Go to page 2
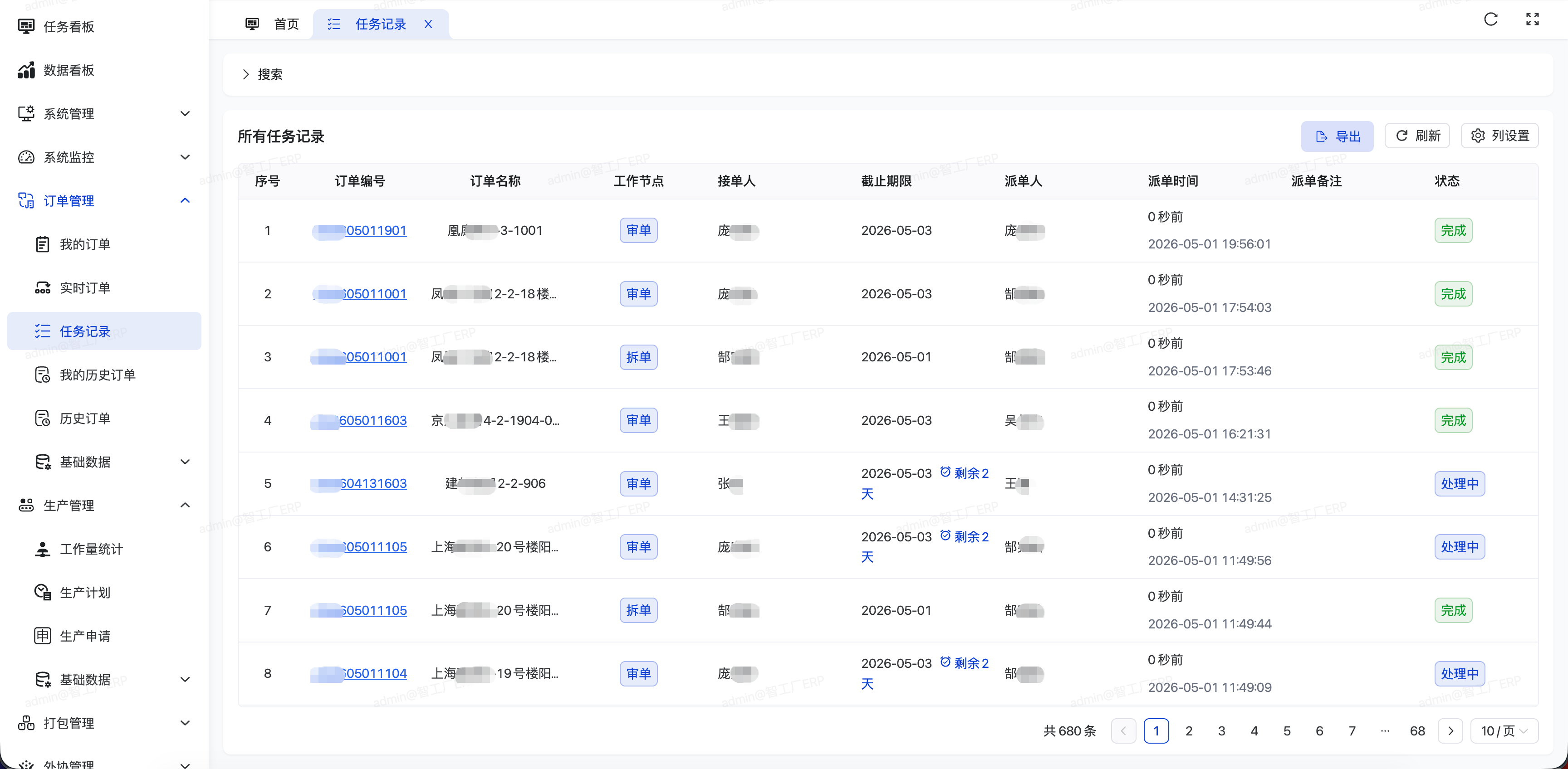Image resolution: width=1568 pixels, height=769 pixels. coord(1188,730)
